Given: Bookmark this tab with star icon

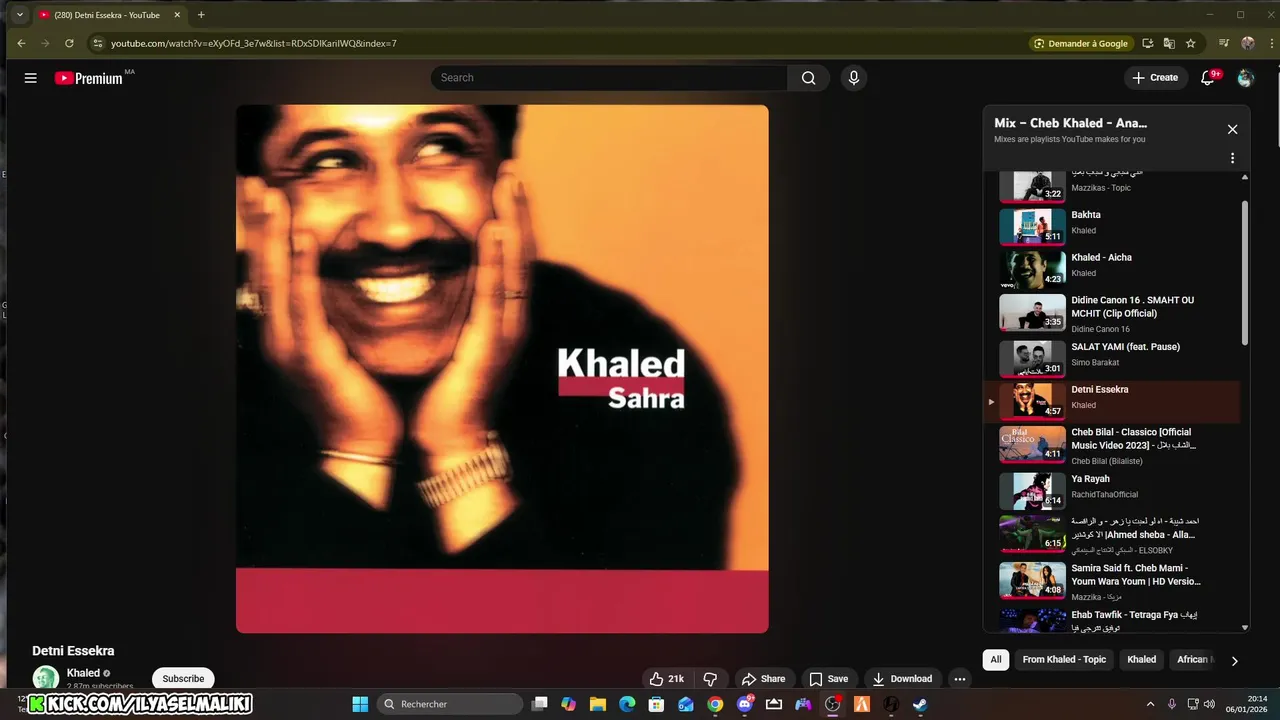Looking at the screenshot, I should (1190, 43).
